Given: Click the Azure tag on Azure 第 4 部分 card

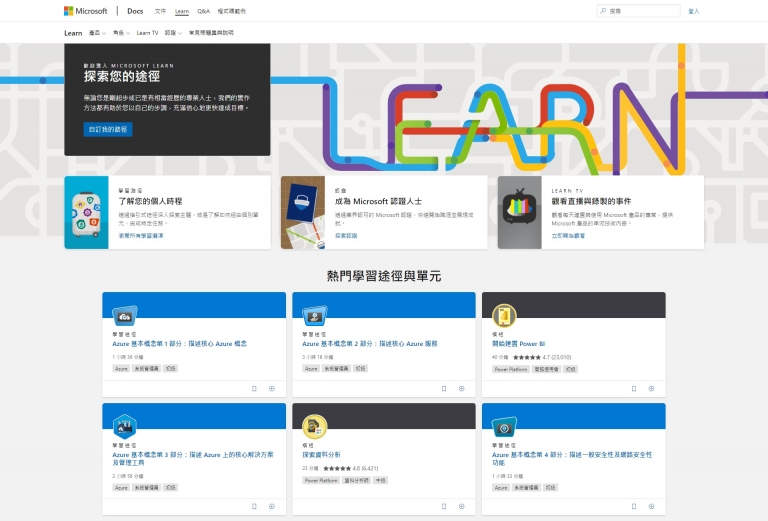Looking at the screenshot, I should coord(501,488).
